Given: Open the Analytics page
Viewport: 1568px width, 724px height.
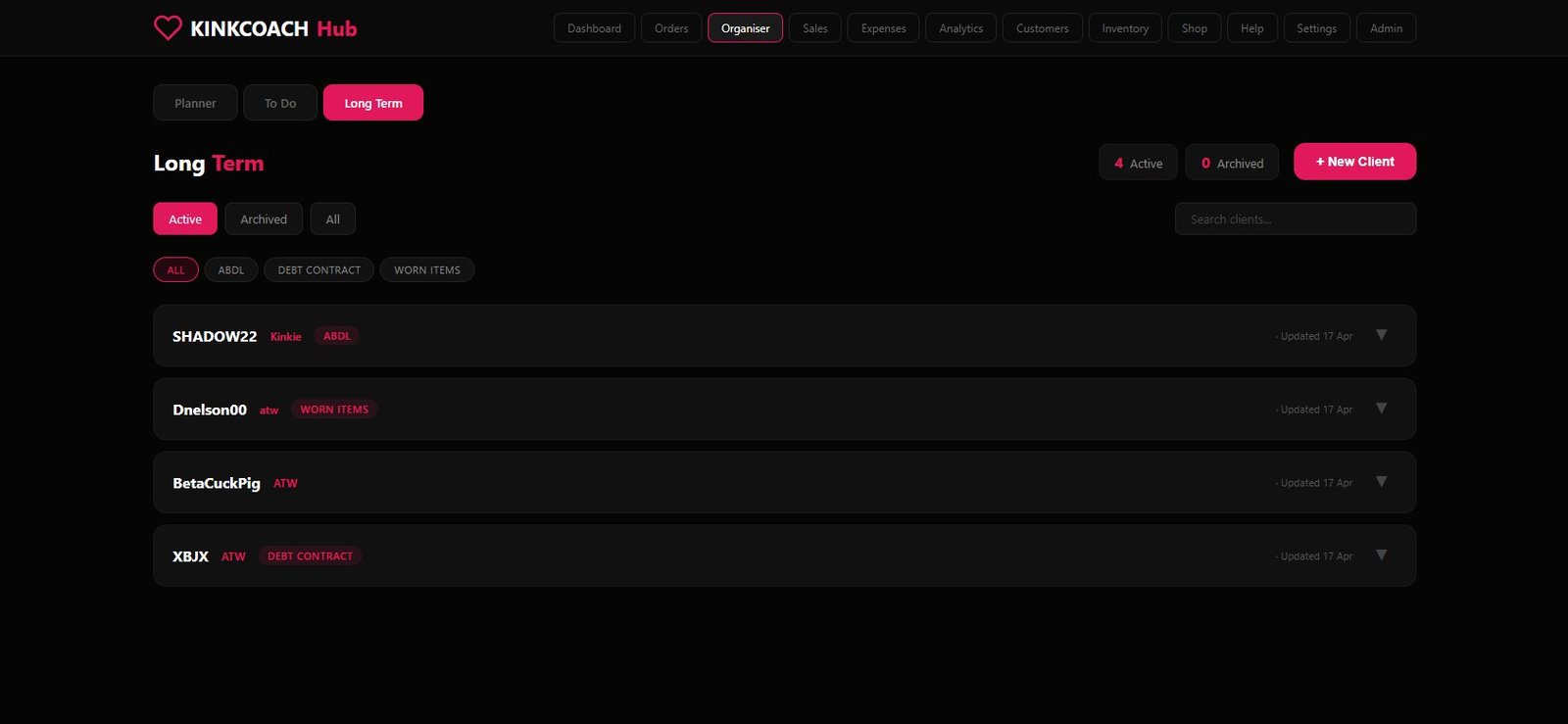Looking at the screenshot, I should [x=960, y=28].
